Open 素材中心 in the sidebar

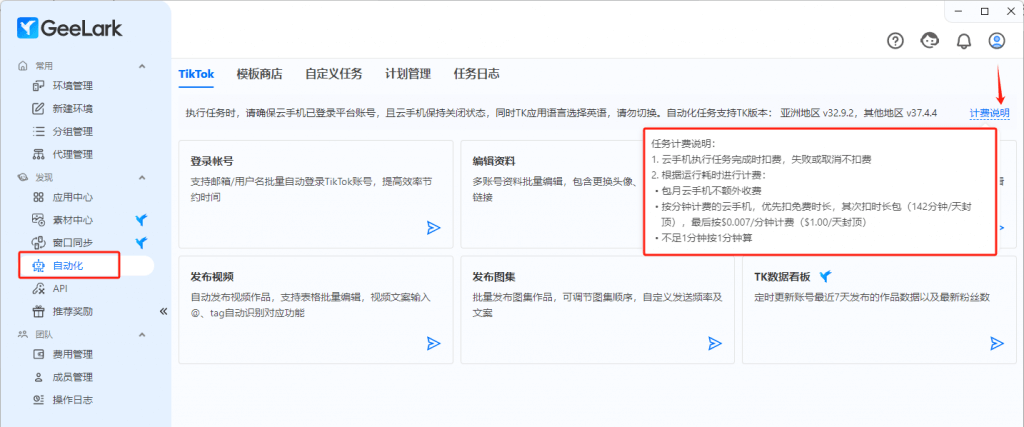pyautogui.click(x=72, y=219)
